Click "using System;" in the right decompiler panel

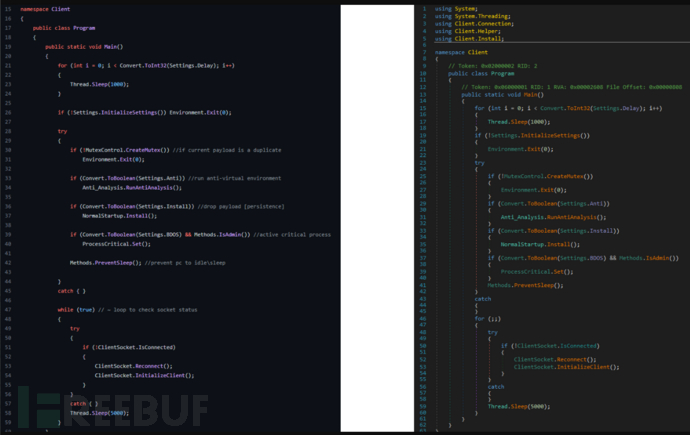click(456, 9)
